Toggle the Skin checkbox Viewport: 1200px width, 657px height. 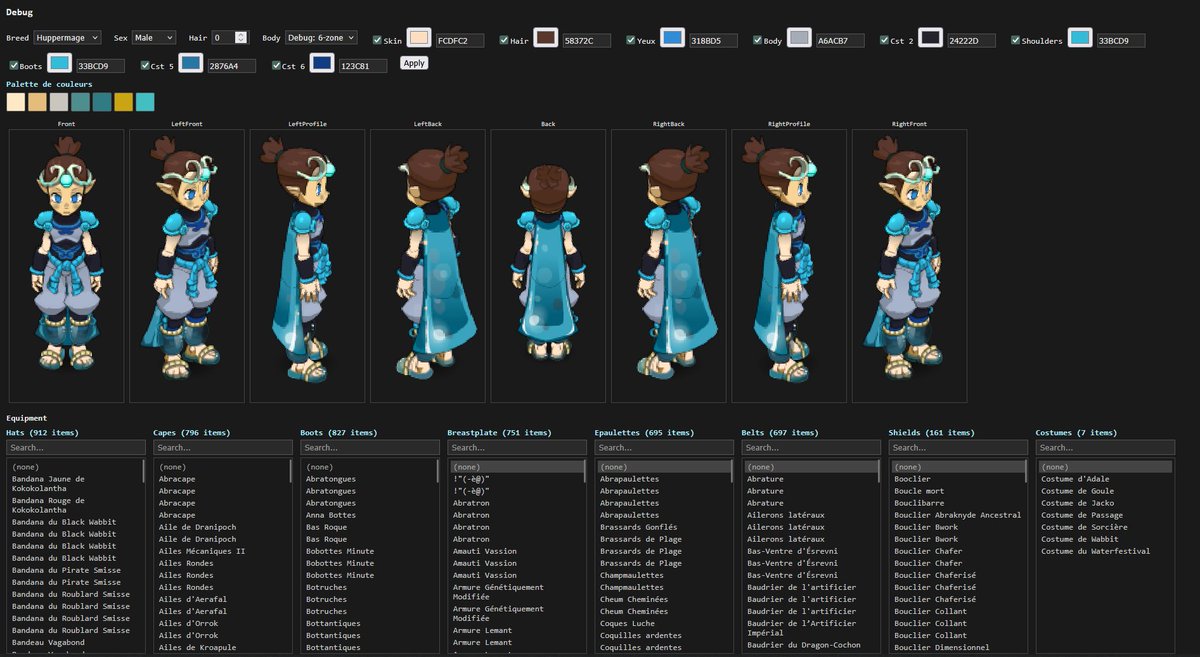point(377,41)
